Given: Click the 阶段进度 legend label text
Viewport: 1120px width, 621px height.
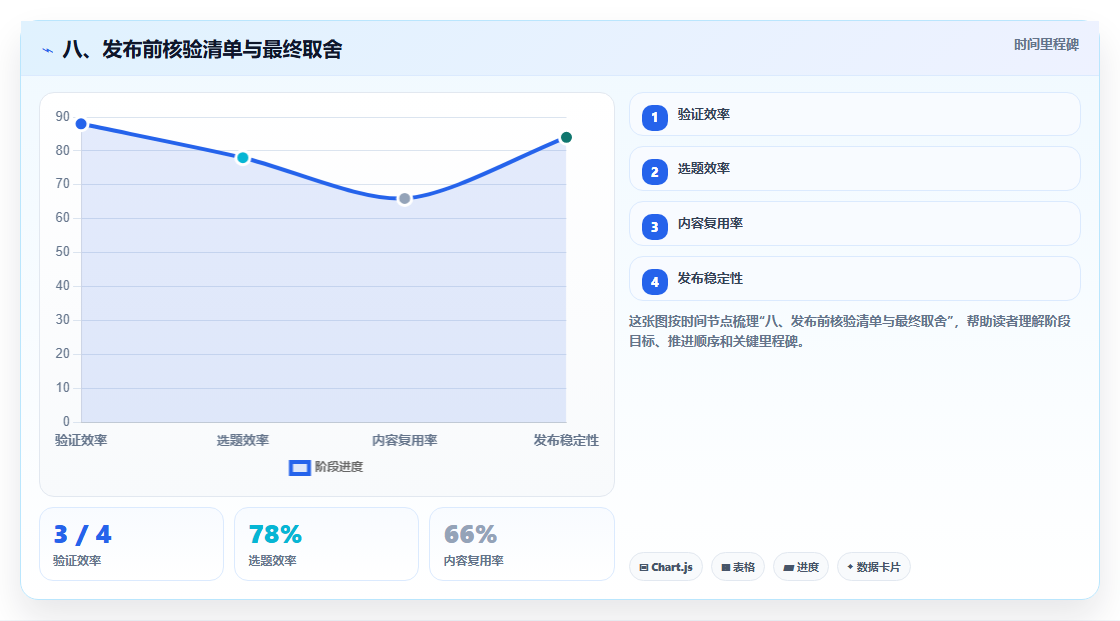Looking at the screenshot, I should pyautogui.click(x=339, y=467).
